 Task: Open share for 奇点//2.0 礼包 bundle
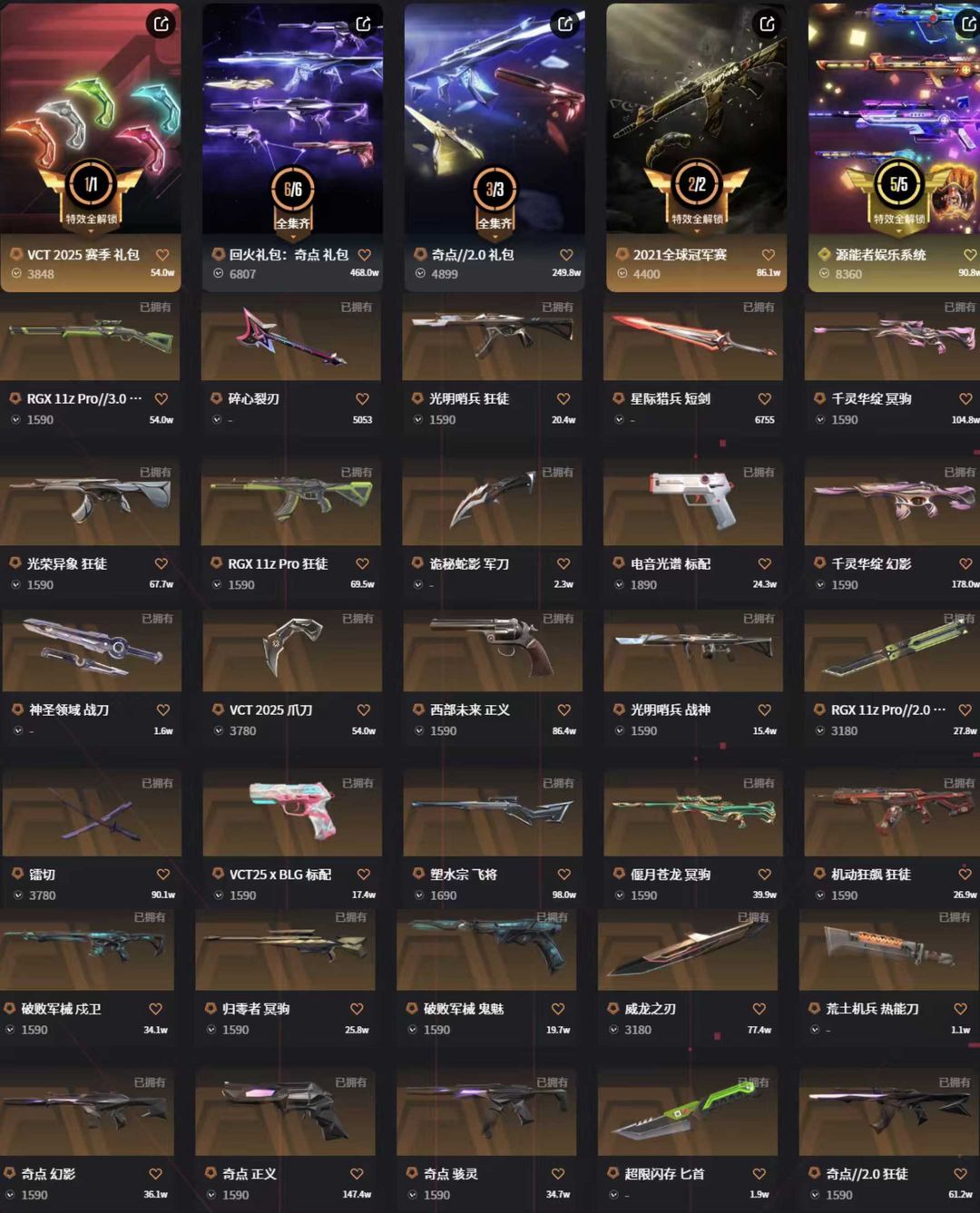564,24
